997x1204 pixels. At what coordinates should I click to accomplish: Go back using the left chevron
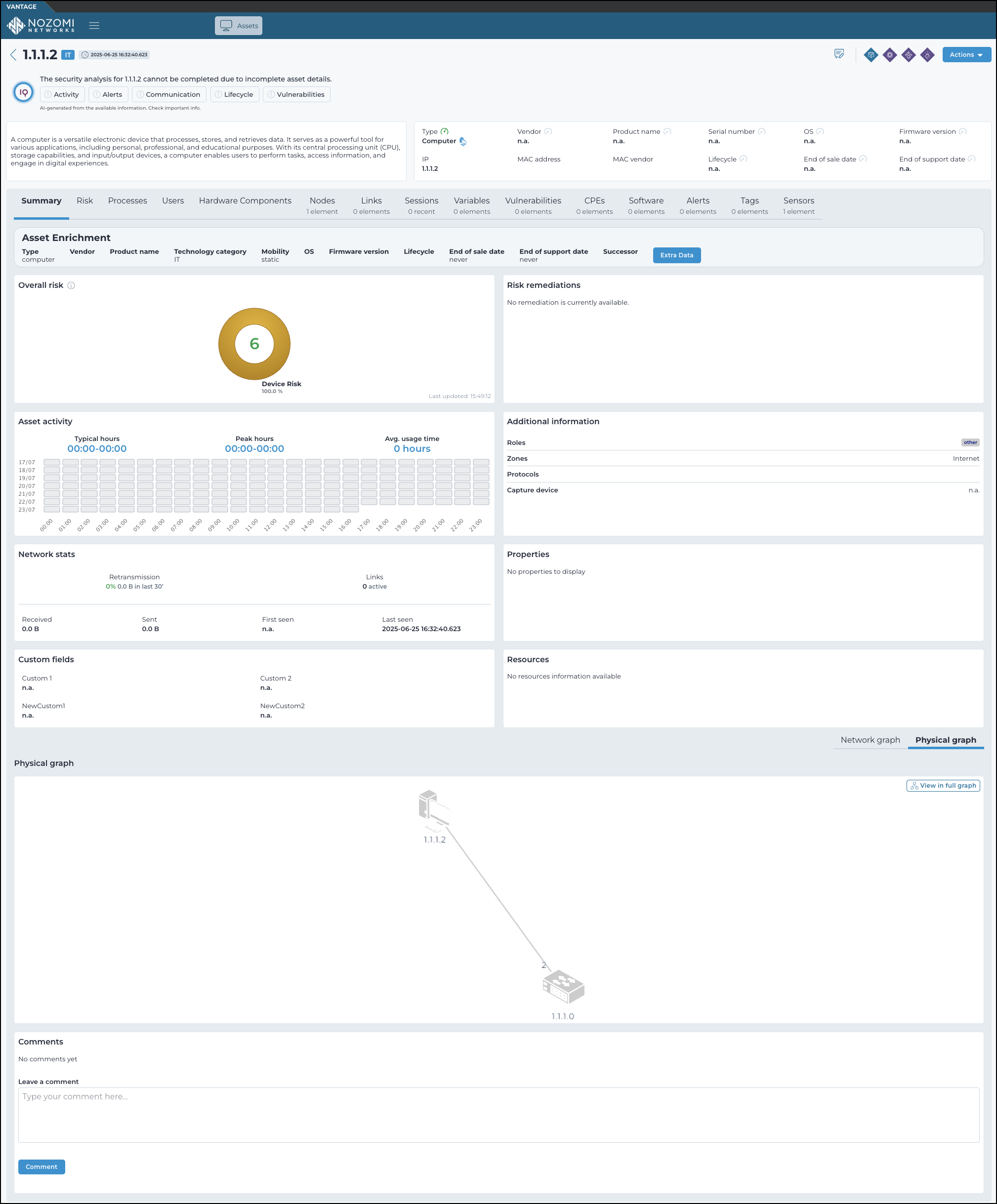(13, 54)
